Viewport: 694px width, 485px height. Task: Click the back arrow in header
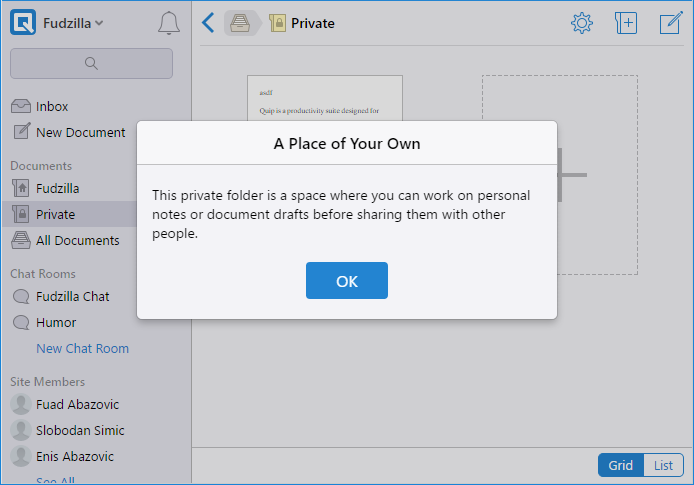[x=208, y=23]
